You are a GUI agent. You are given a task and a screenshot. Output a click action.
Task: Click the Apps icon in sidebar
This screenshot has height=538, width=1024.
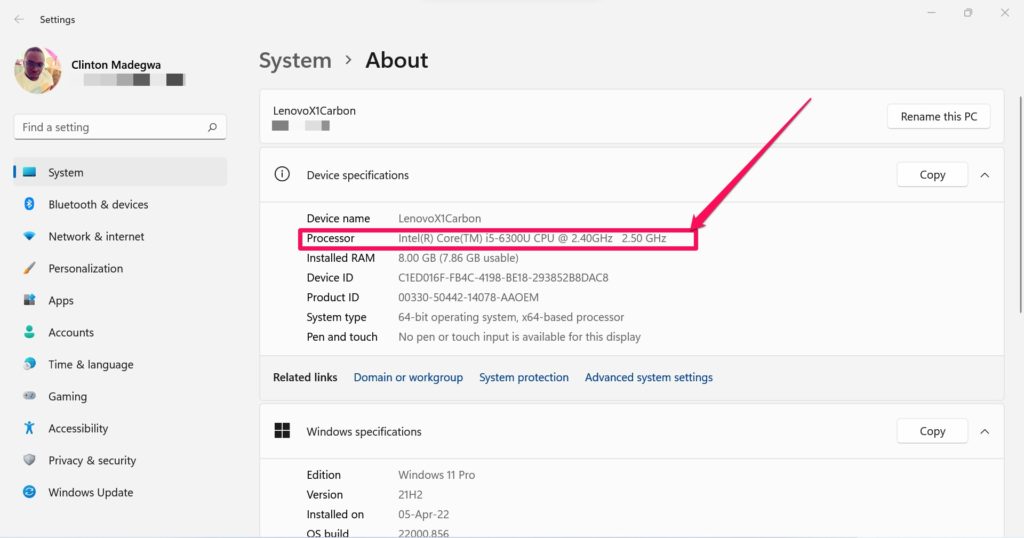click(x=29, y=300)
